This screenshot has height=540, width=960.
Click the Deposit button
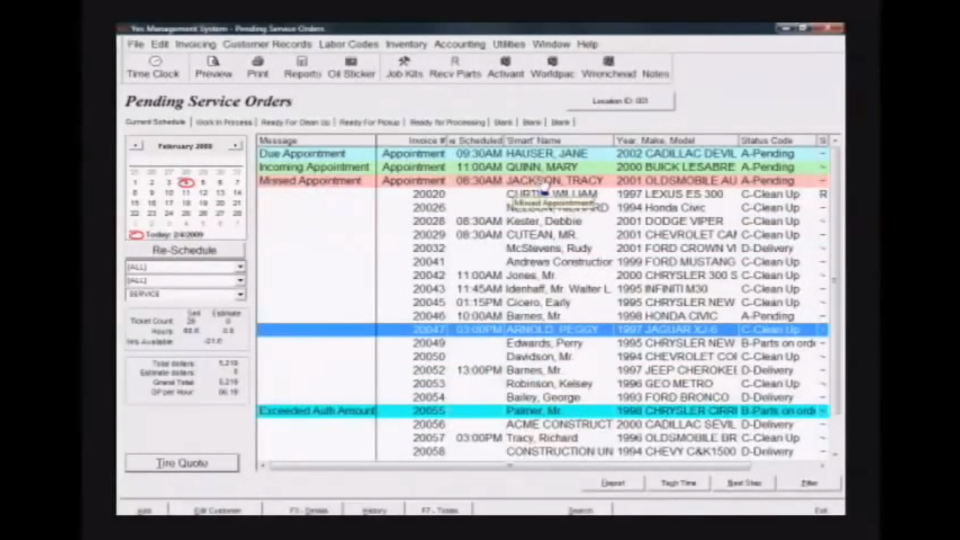pyautogui.click(x=613, y=483)
